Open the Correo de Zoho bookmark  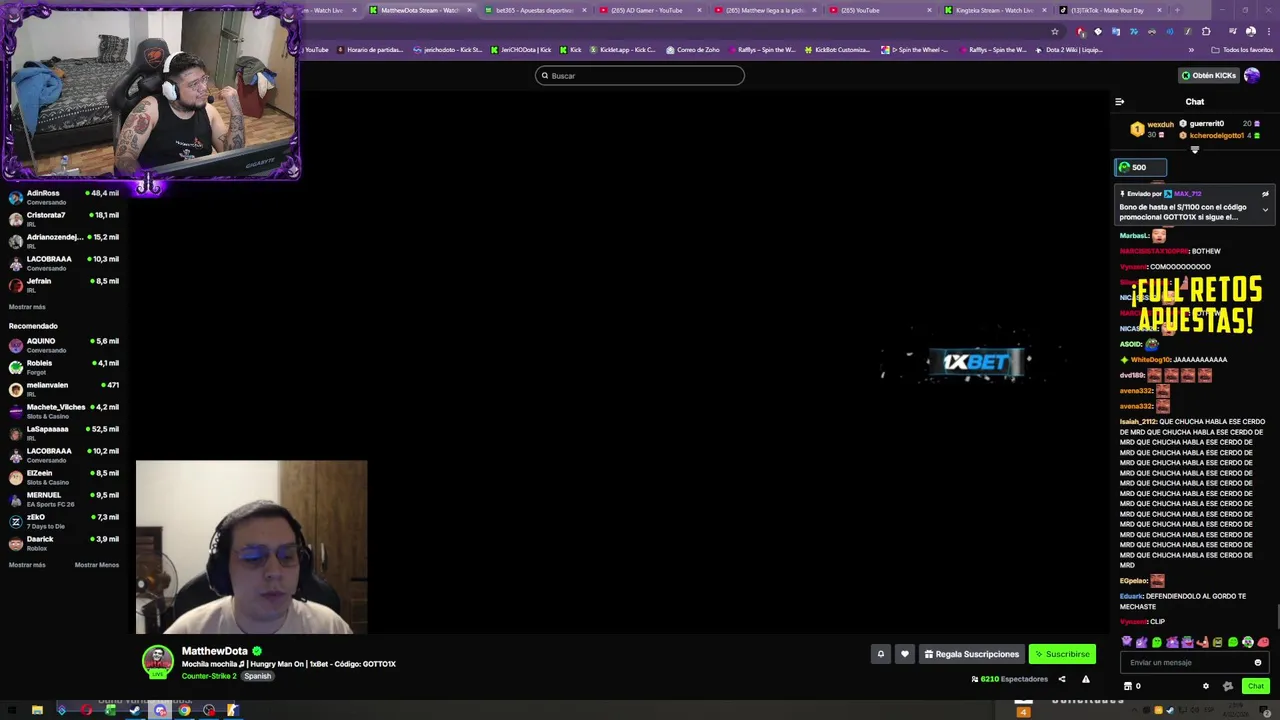coord(692,50)
